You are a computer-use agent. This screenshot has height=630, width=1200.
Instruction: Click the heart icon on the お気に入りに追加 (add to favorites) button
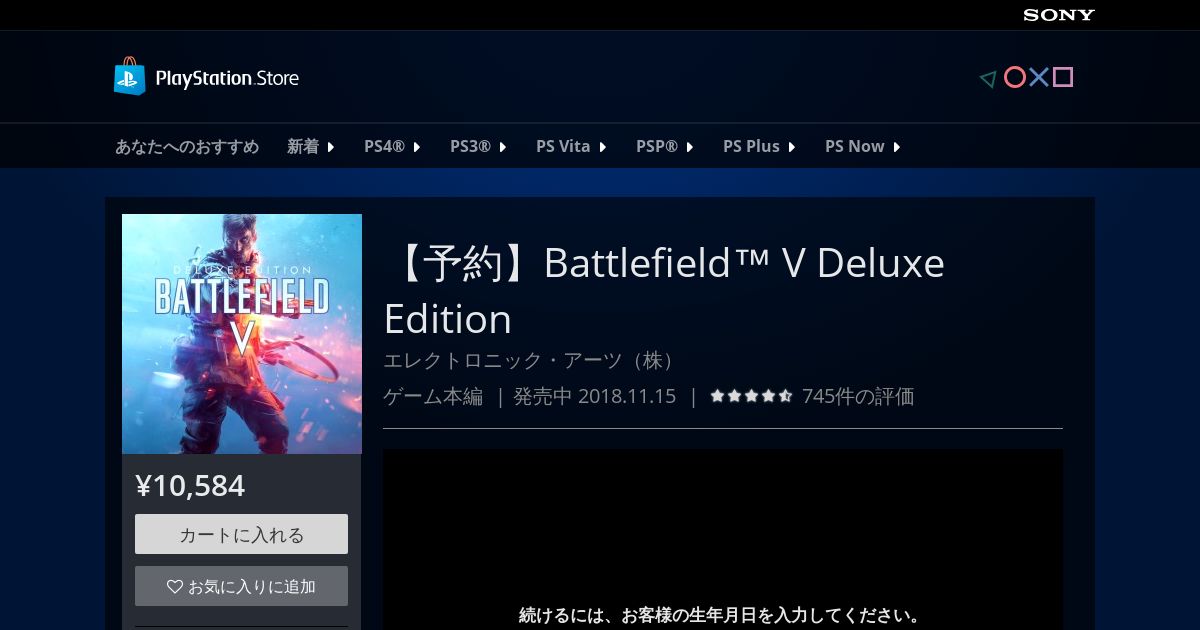(175, 587)
